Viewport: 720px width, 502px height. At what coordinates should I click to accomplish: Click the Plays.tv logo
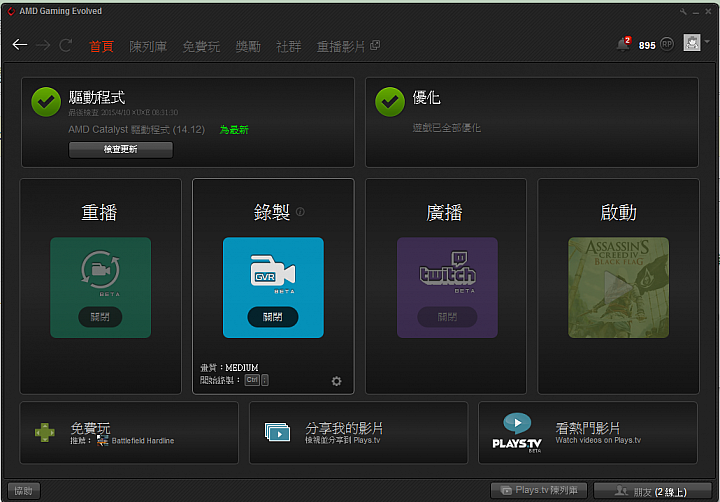coord(517,432)
